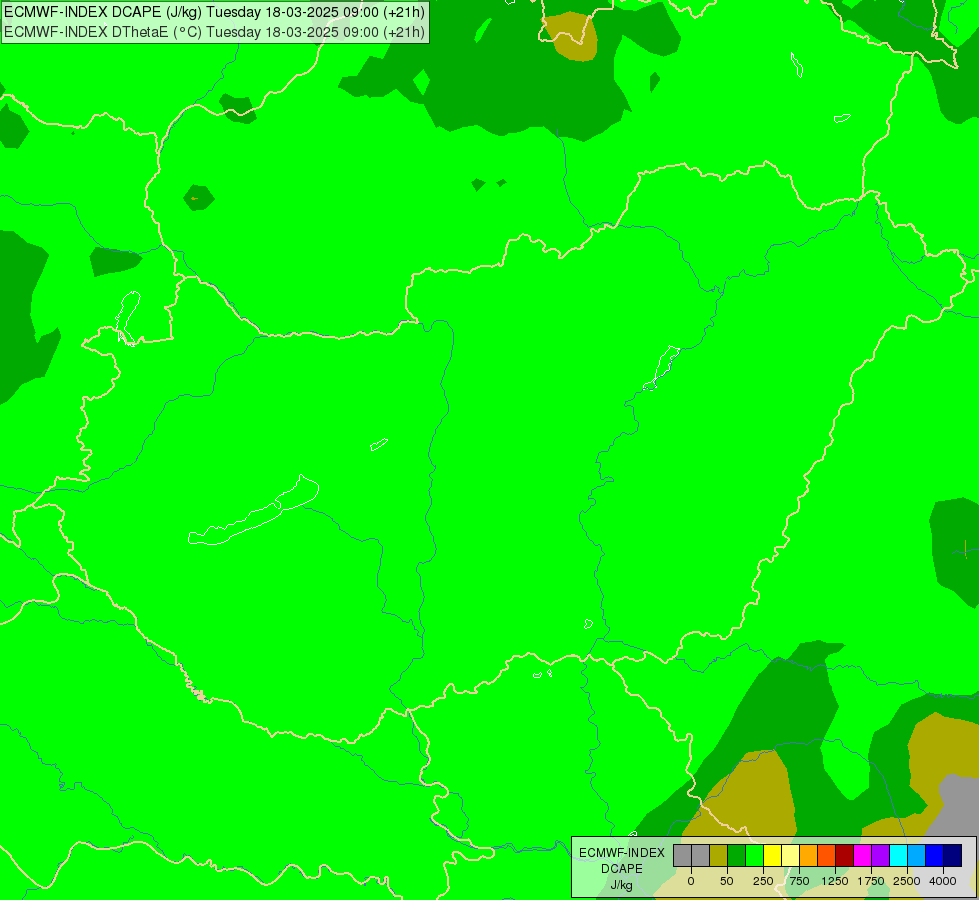The height and width of the screenshot is (900, 979).
Task: Click the "750" legend value label
Action: [x=799, y=881]
